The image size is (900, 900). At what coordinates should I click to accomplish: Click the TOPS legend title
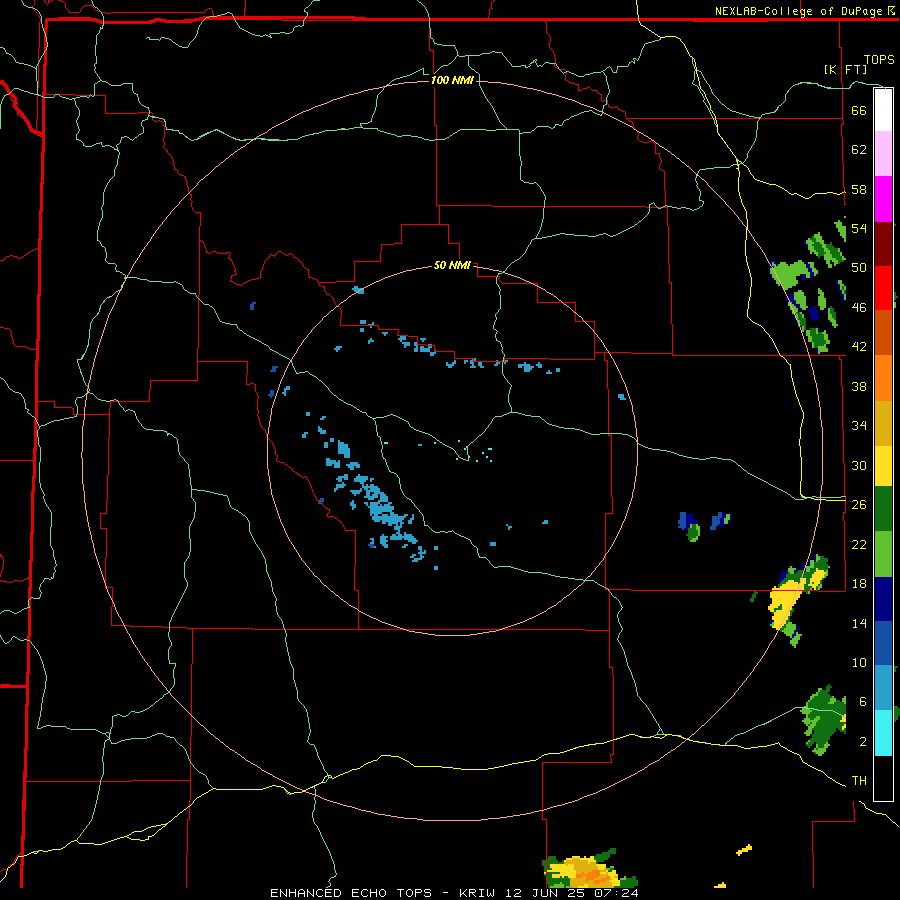coord(879,60)
